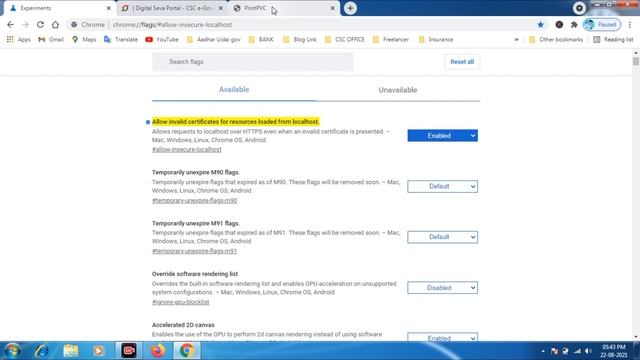Open the Translate bookmark
This screenshot has width=640, height=360.
[x=121, y=40]
